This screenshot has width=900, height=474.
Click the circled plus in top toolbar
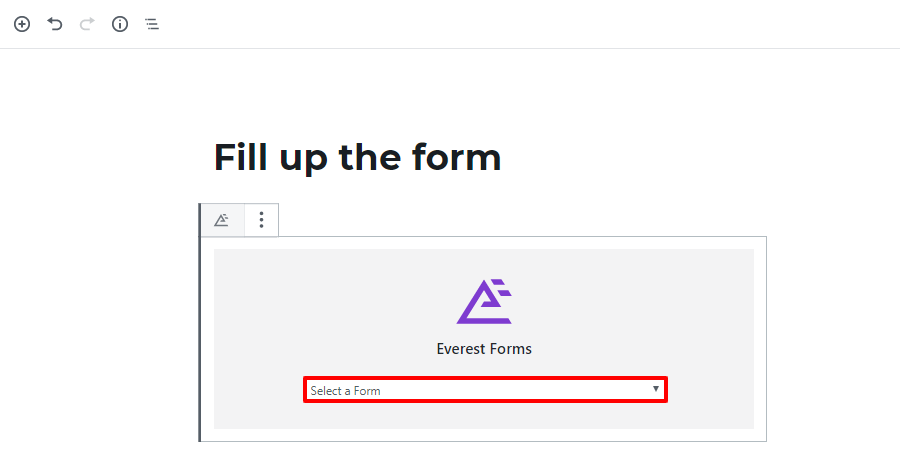coord(22,24)
